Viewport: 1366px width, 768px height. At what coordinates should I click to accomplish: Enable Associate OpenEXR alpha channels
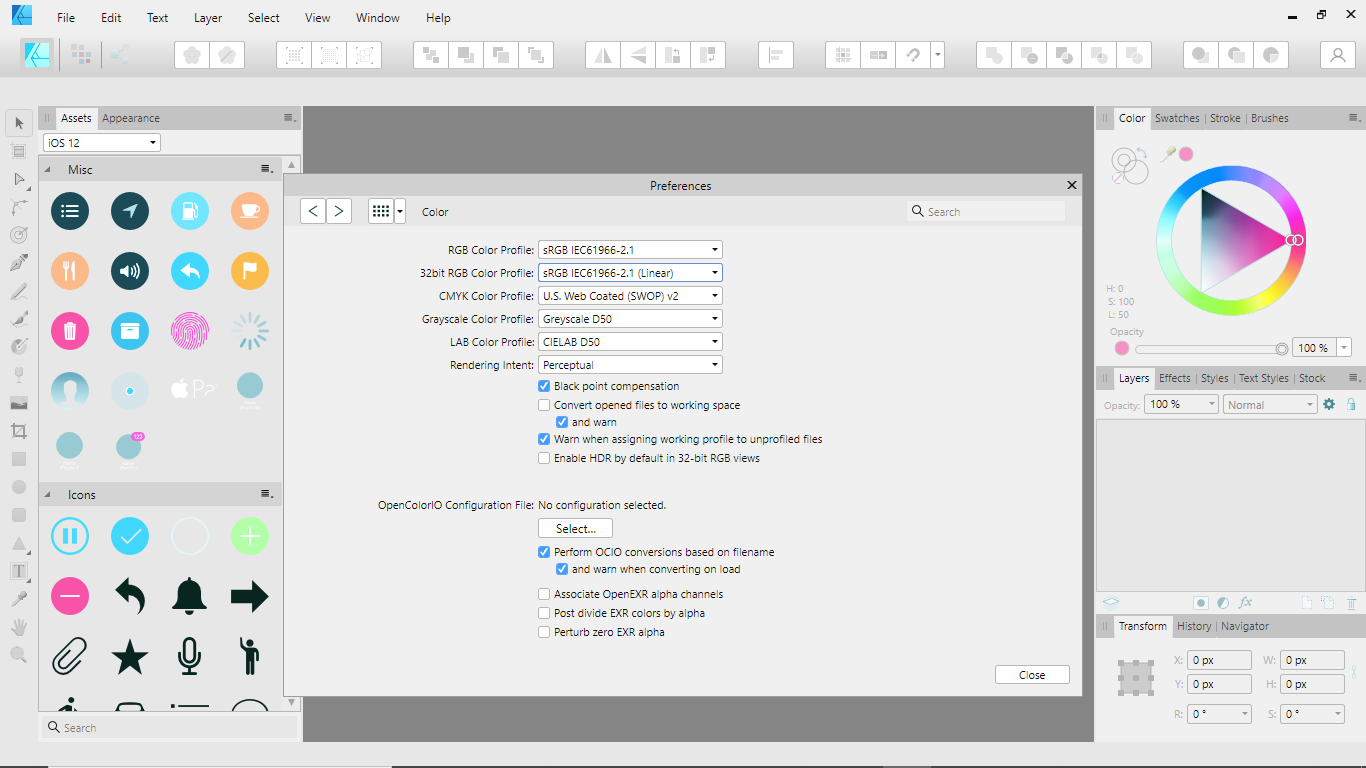tap(544, 593)
